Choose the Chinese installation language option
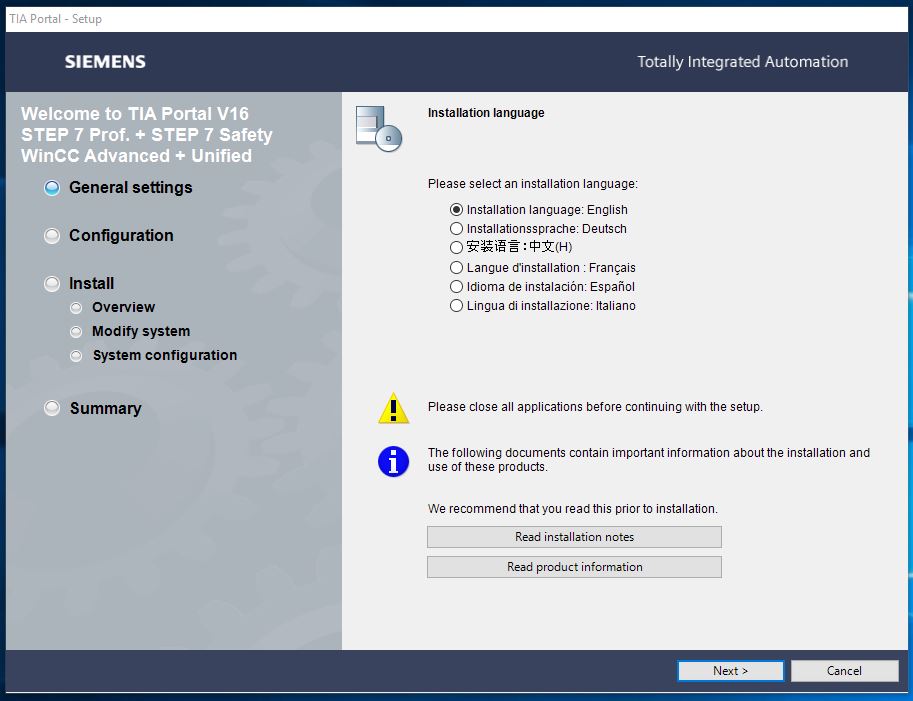The height and width of the screenshot is (701, 913). click(x=457, y=247)
